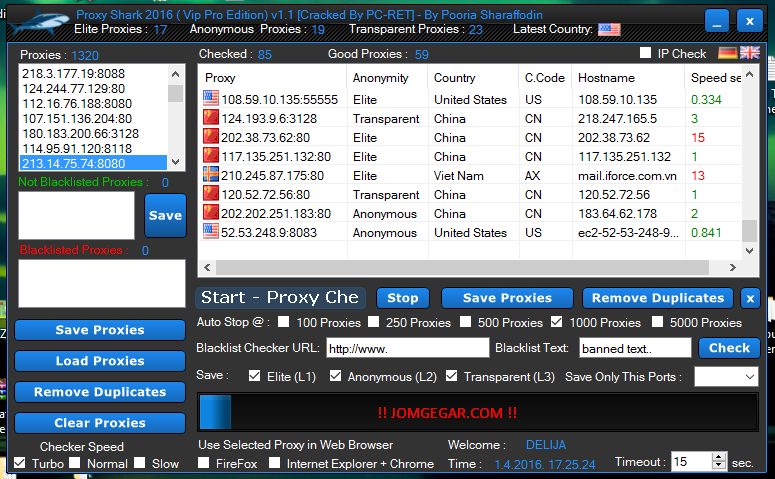Click the German flag language icon

pos(728,53)
